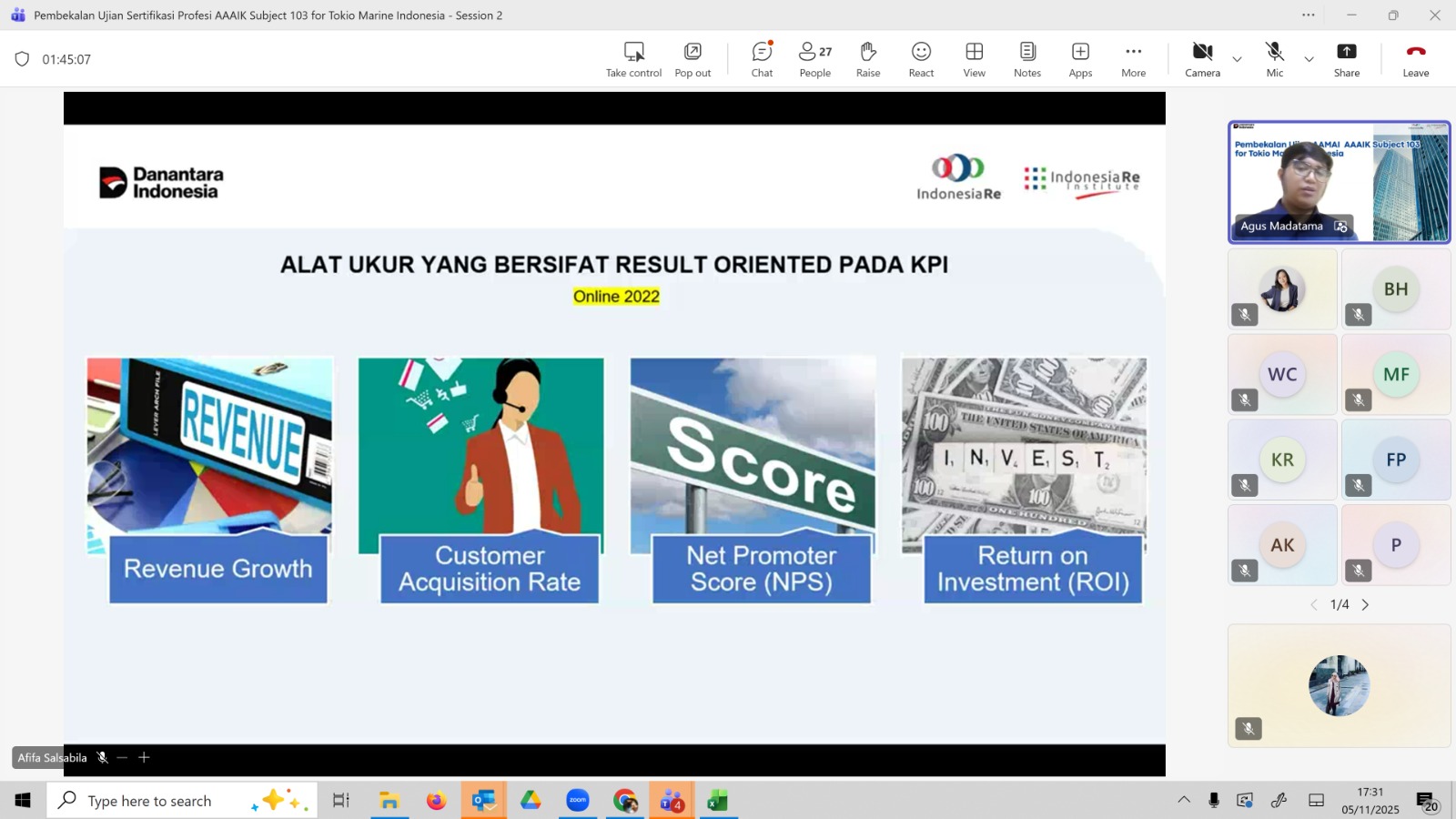Click Take control of shared content
Viewport: 1456px width, 819px height.
click(633, 59)
